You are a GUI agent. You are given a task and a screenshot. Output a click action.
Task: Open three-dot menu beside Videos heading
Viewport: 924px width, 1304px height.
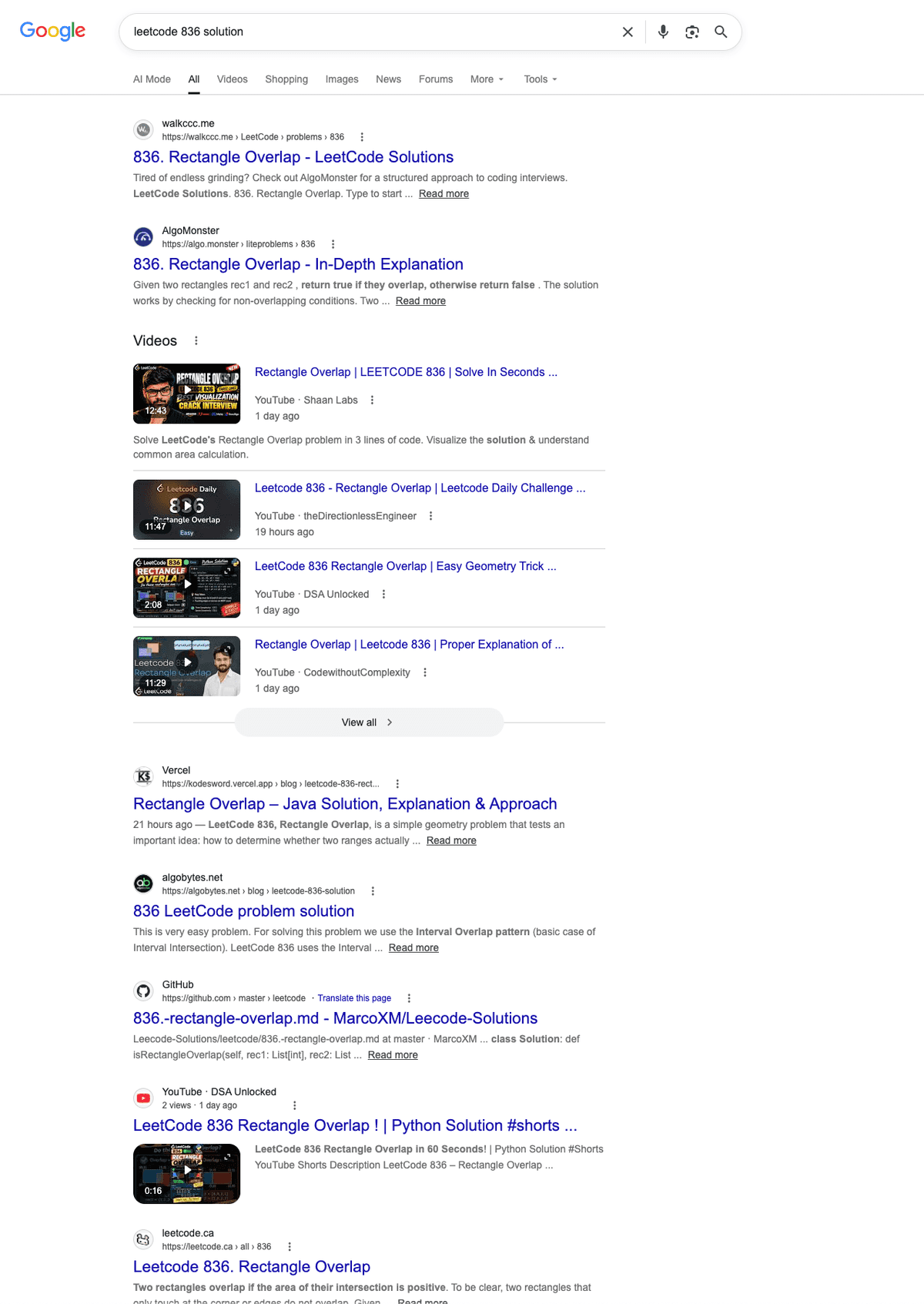(196, 340)
